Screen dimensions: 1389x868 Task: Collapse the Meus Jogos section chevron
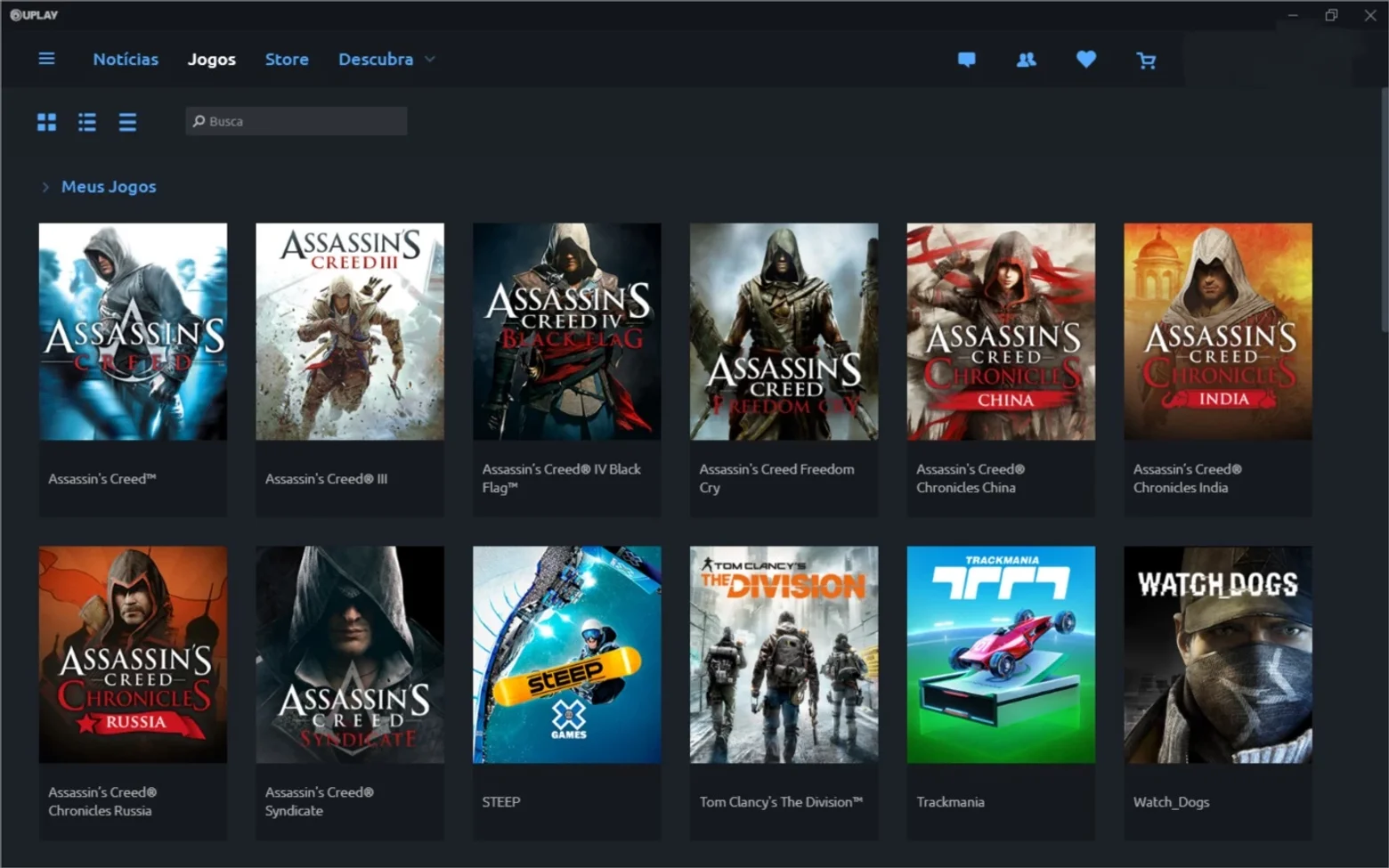point(45,187)
